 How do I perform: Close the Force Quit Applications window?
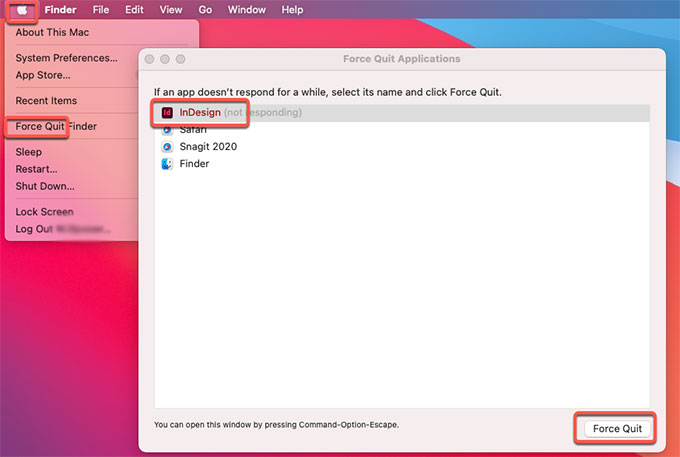150,59
